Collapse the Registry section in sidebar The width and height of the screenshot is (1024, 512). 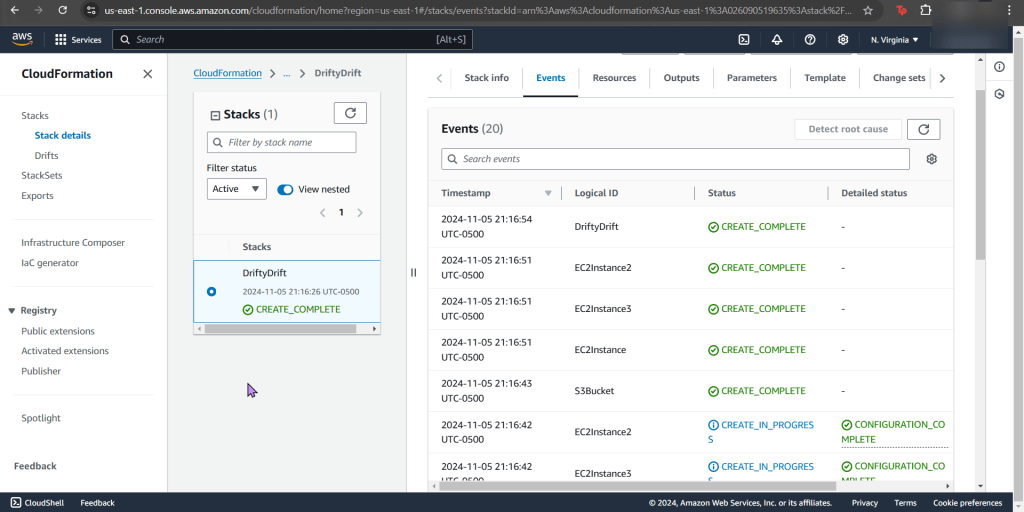(x=12, y=311)
